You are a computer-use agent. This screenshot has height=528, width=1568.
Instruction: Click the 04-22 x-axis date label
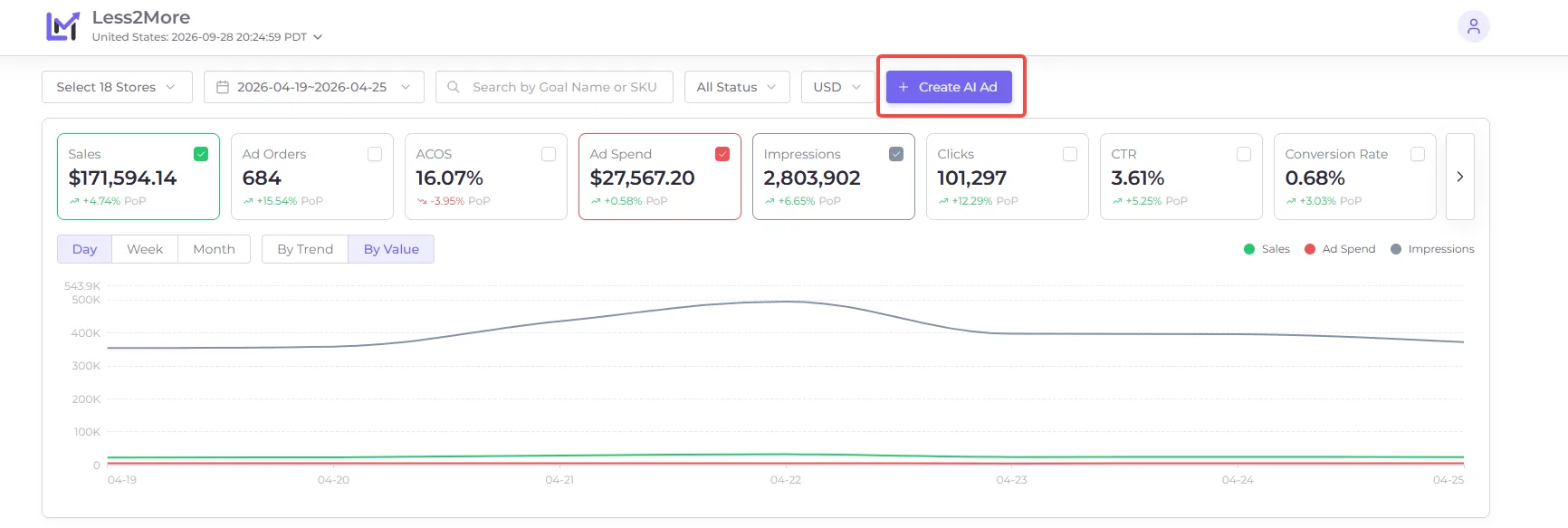(x=786, y=480)
